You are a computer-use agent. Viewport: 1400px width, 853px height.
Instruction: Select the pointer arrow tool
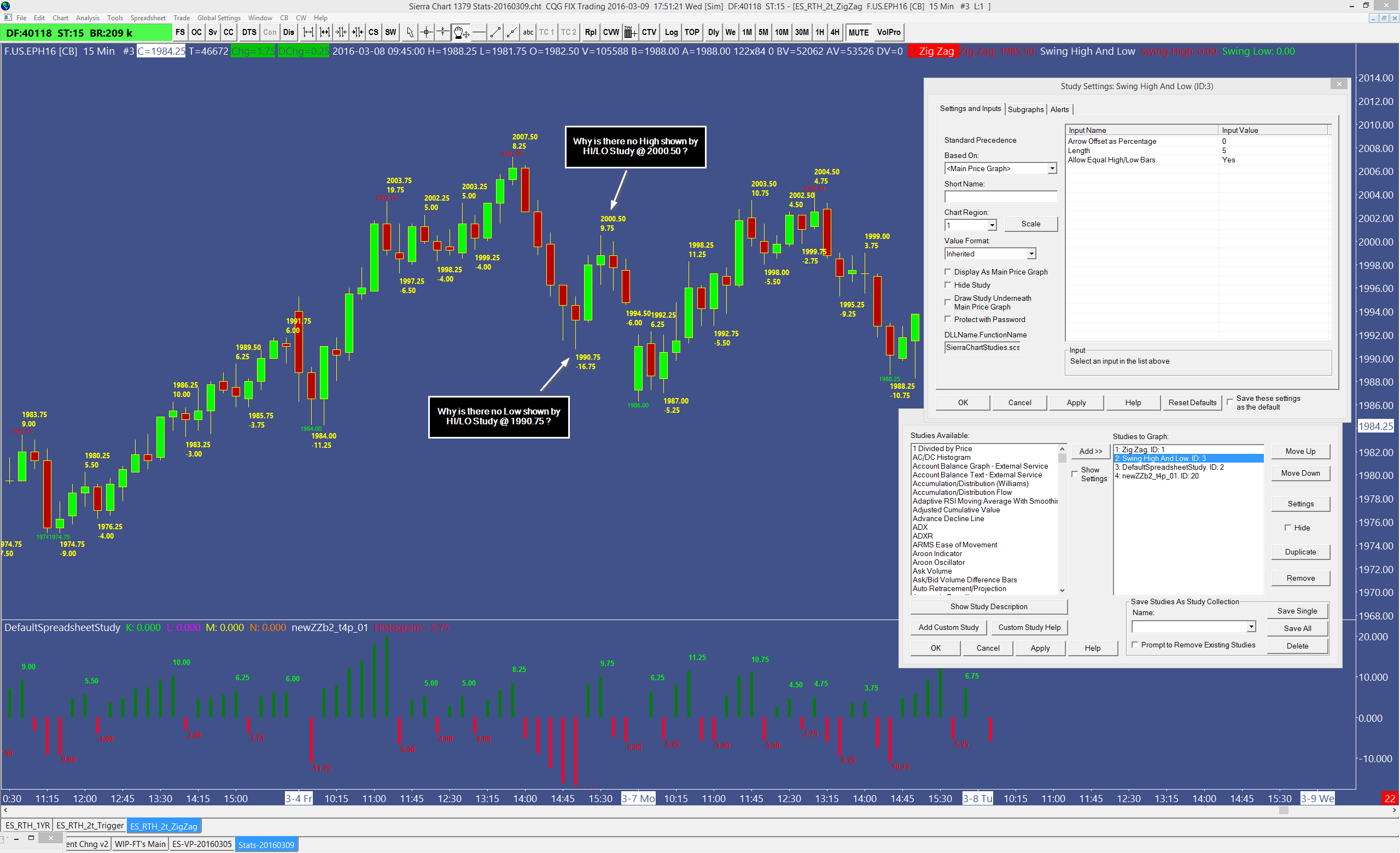coord(410,32)
